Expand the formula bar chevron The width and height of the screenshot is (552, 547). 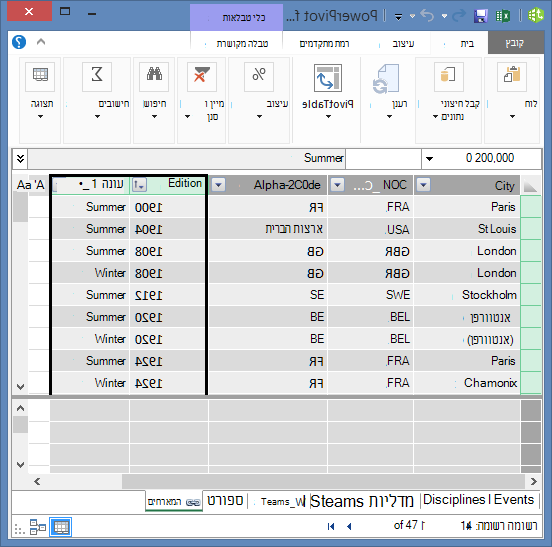click(x=20, y=158)
